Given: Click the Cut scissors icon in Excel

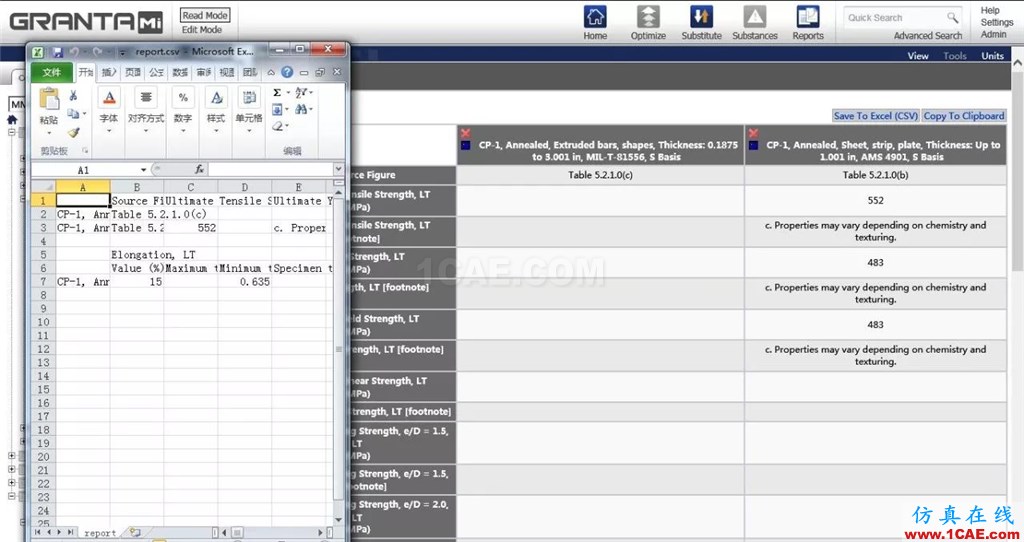Looking at the screenshot, I should coord(73,96).
